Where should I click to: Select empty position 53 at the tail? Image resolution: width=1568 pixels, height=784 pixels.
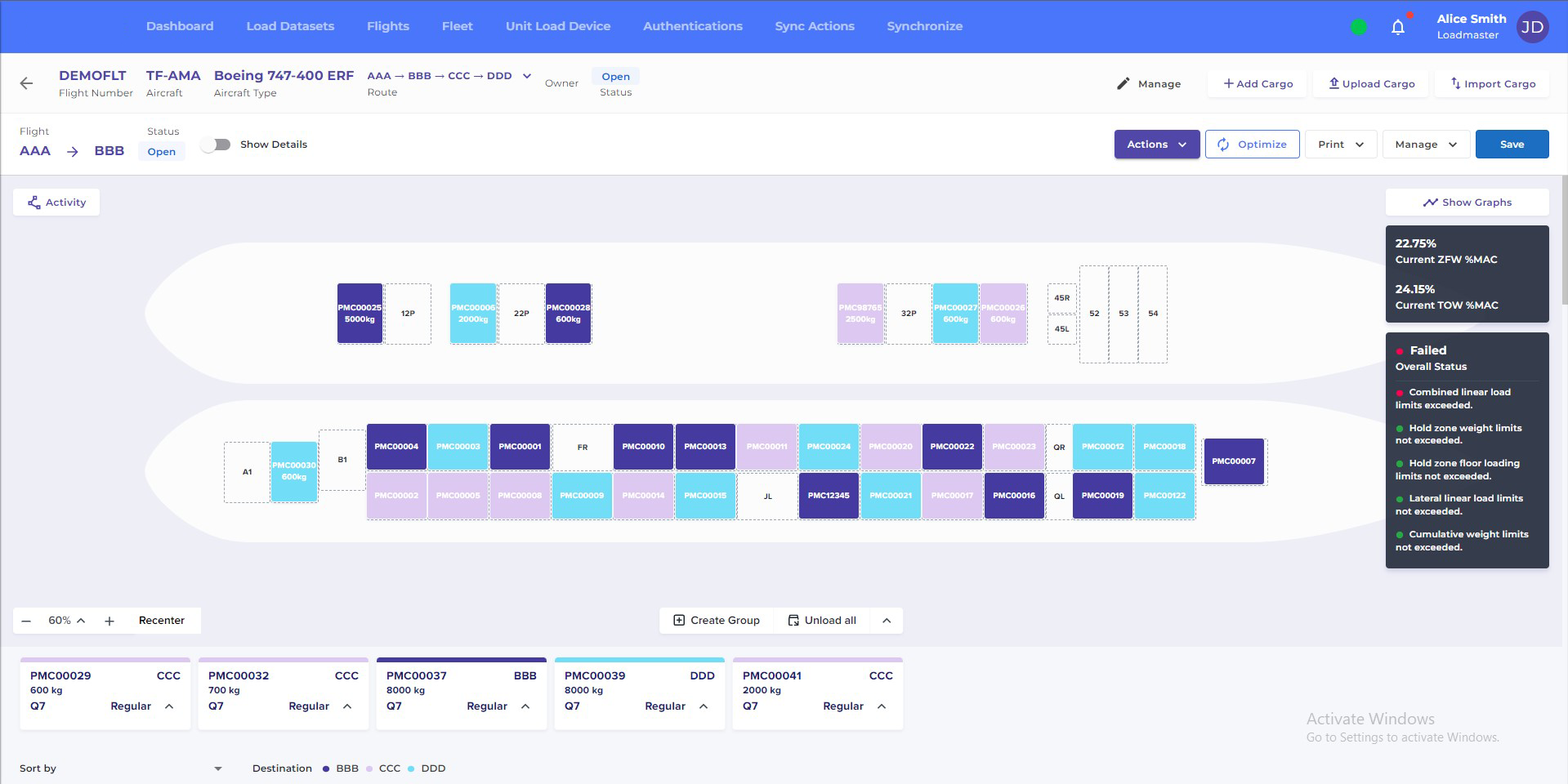1124,314
